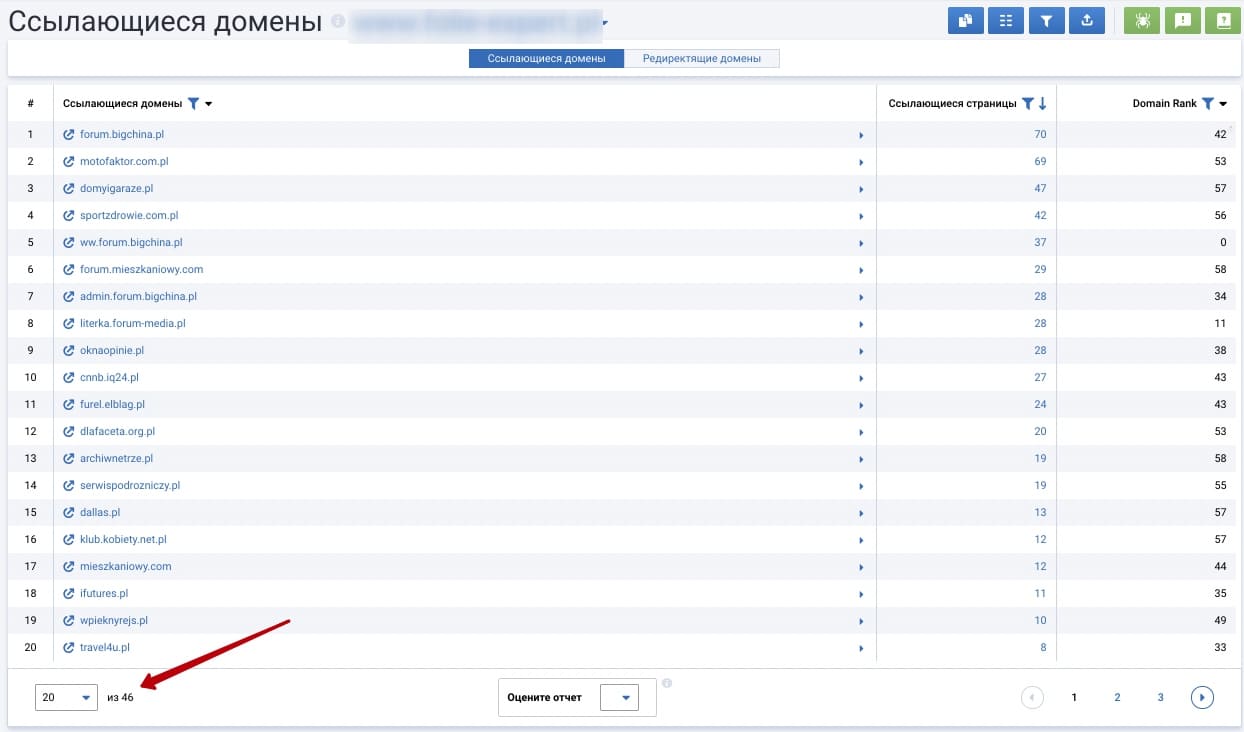Expand row arrow for archiwnetrze.pl
The height and width of the screenshot is (732, 1244).
(x=861, y=459)
